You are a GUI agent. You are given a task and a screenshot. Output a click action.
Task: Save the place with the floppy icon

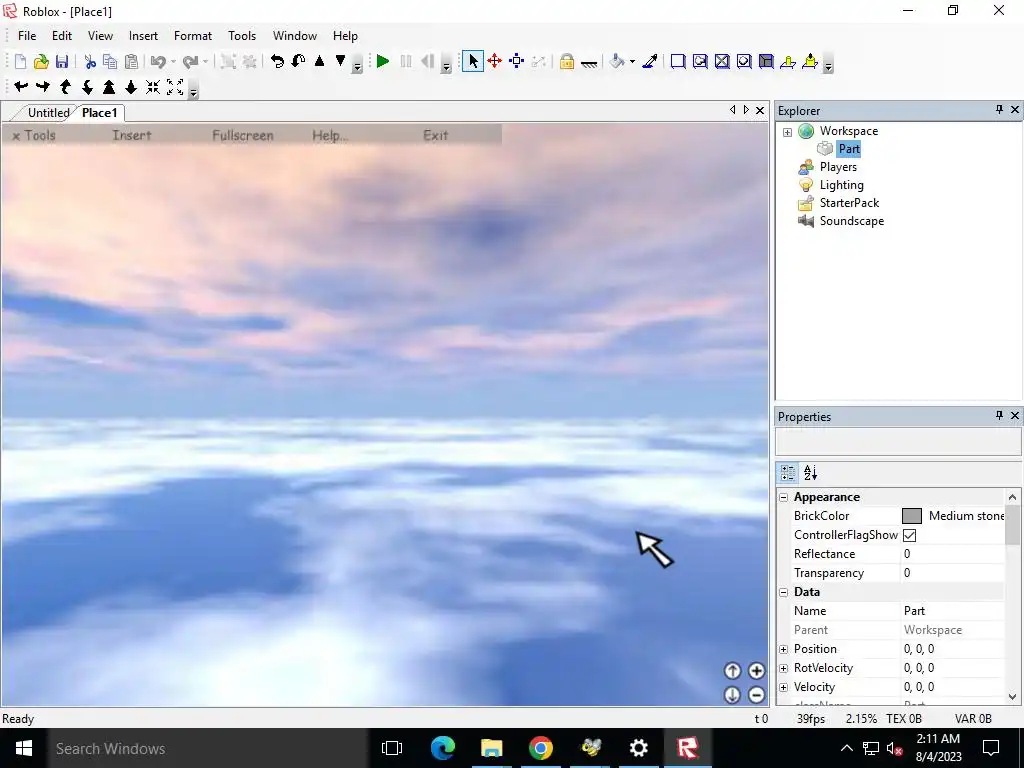point(61,61)
